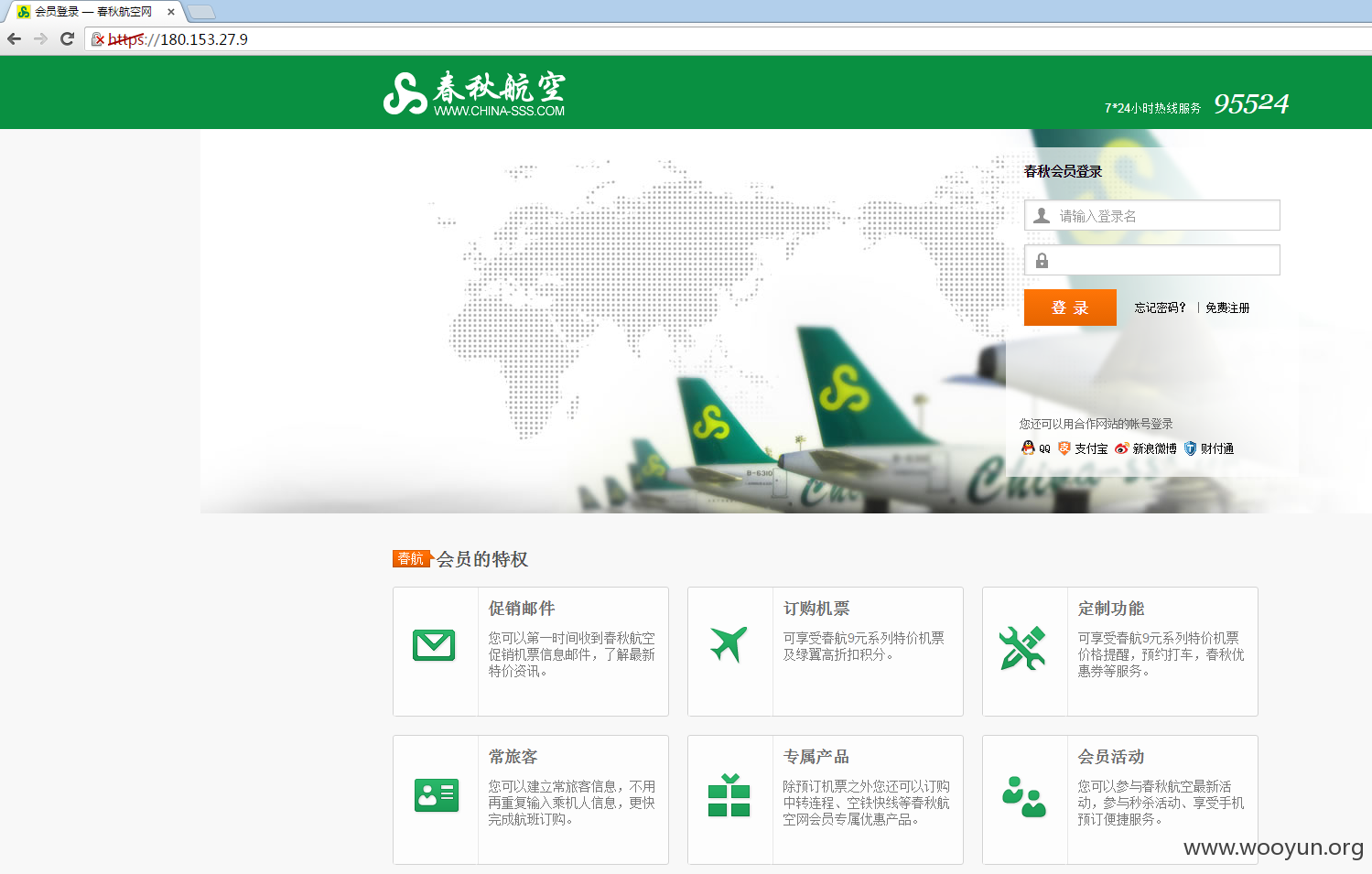This screenshot has height=874, width=1372.
Task: Click the 专属产品 gift icon
Action: [x=729, y=794]
